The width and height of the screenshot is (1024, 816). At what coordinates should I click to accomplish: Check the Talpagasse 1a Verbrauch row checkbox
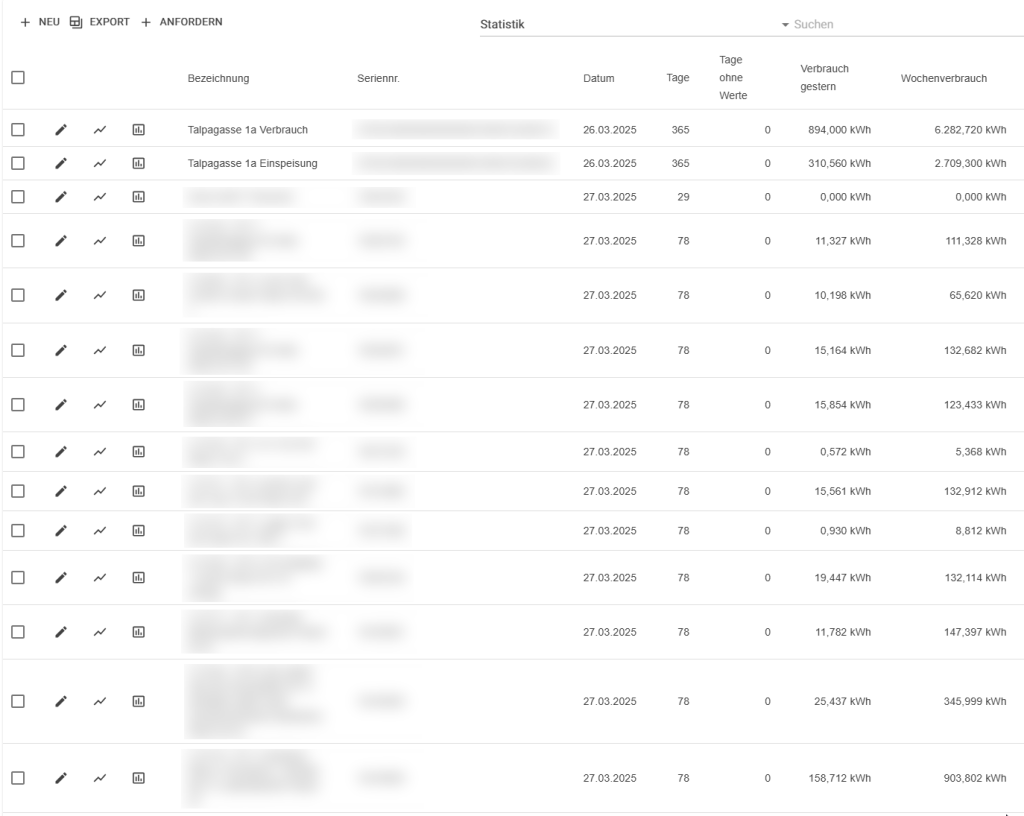(18, 130)
